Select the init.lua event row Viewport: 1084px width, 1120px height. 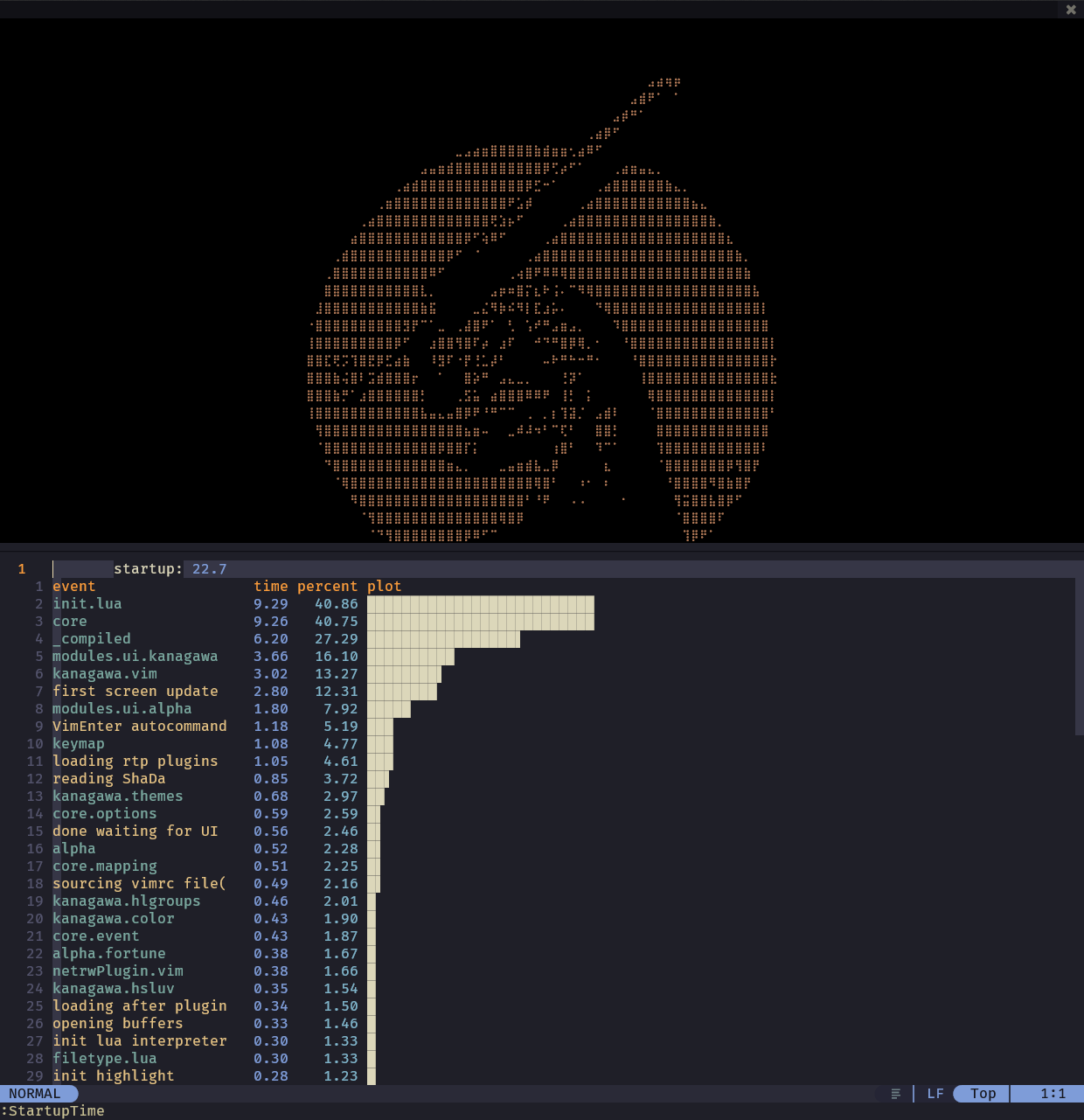tap(87, 604)
